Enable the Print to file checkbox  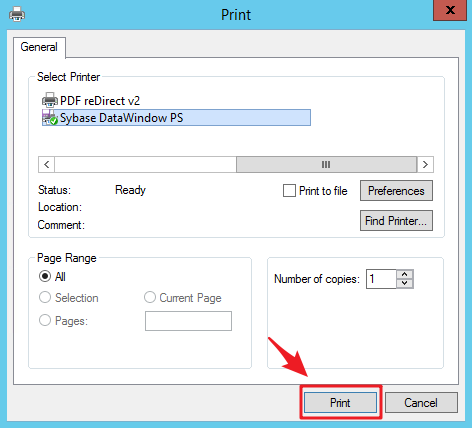coord(289,191)
